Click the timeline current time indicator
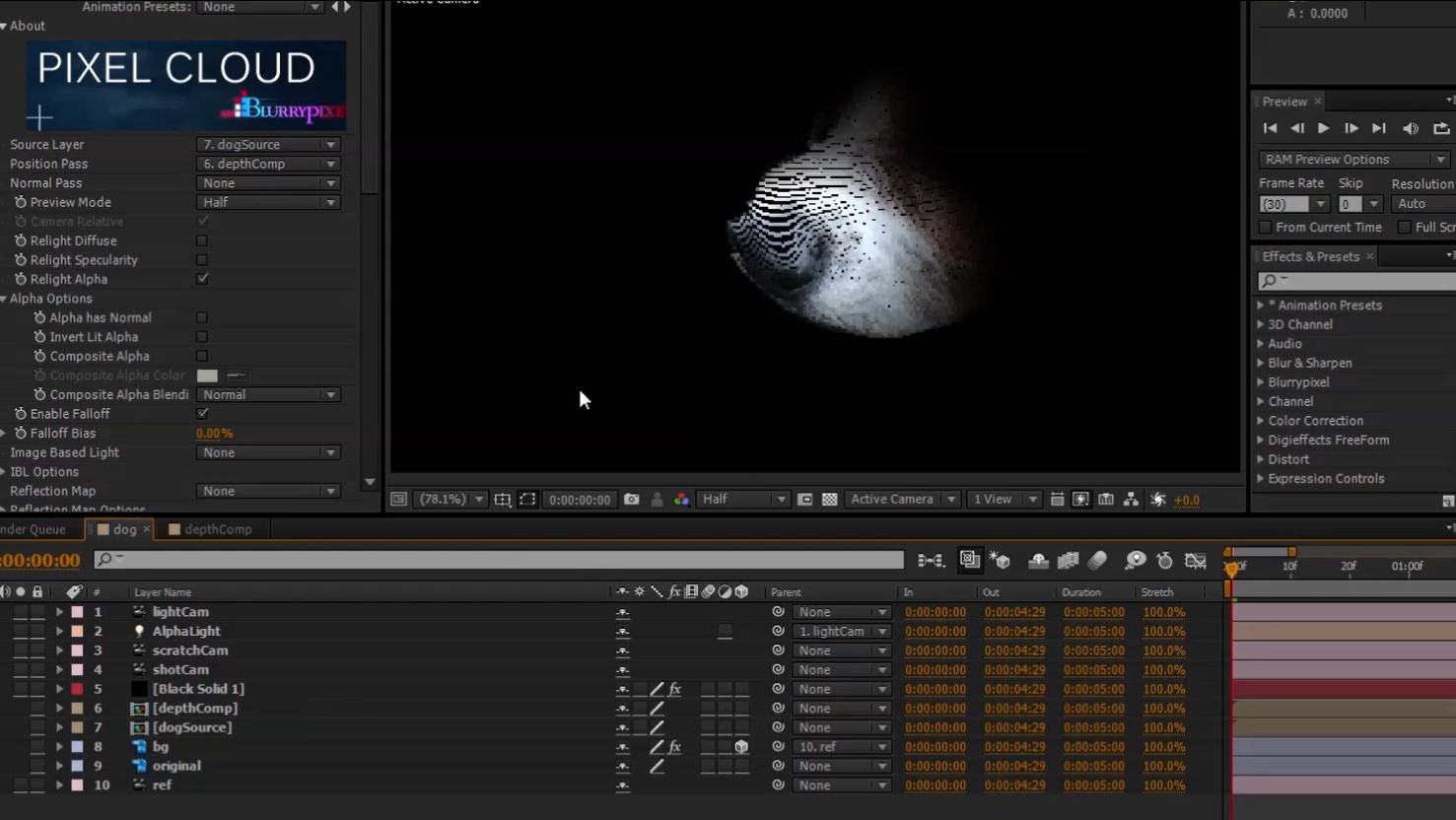1456x820 pixels. [1231, 568]
